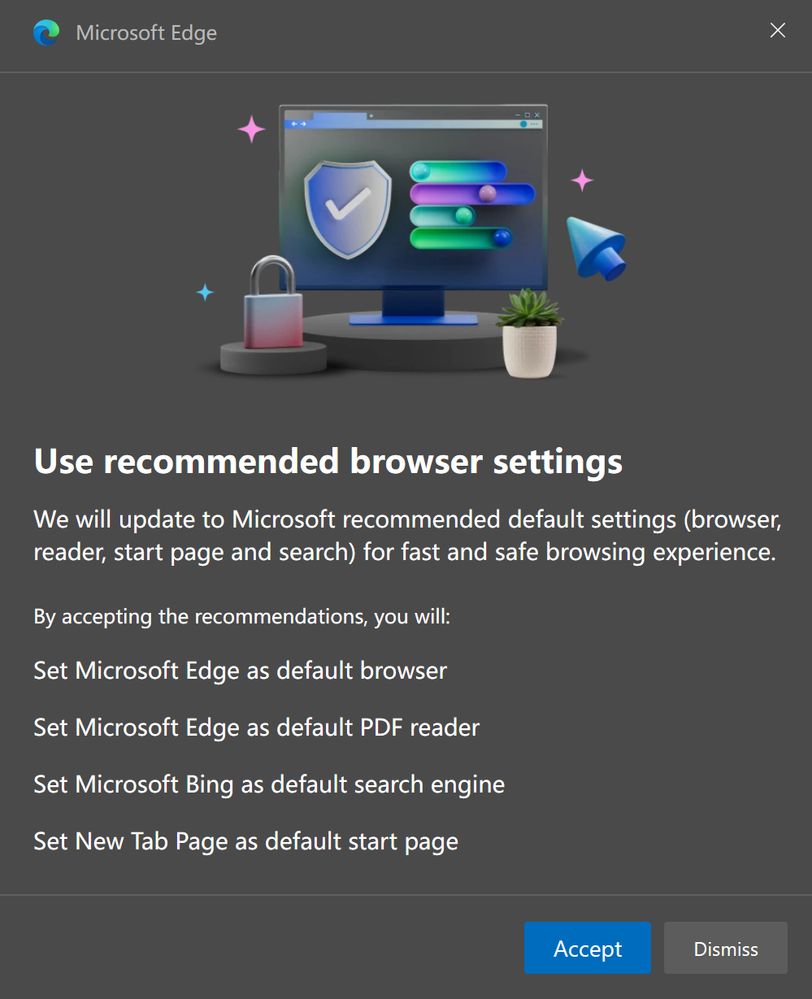Click the blue cursor arrow graphic

tap(595, 248)
